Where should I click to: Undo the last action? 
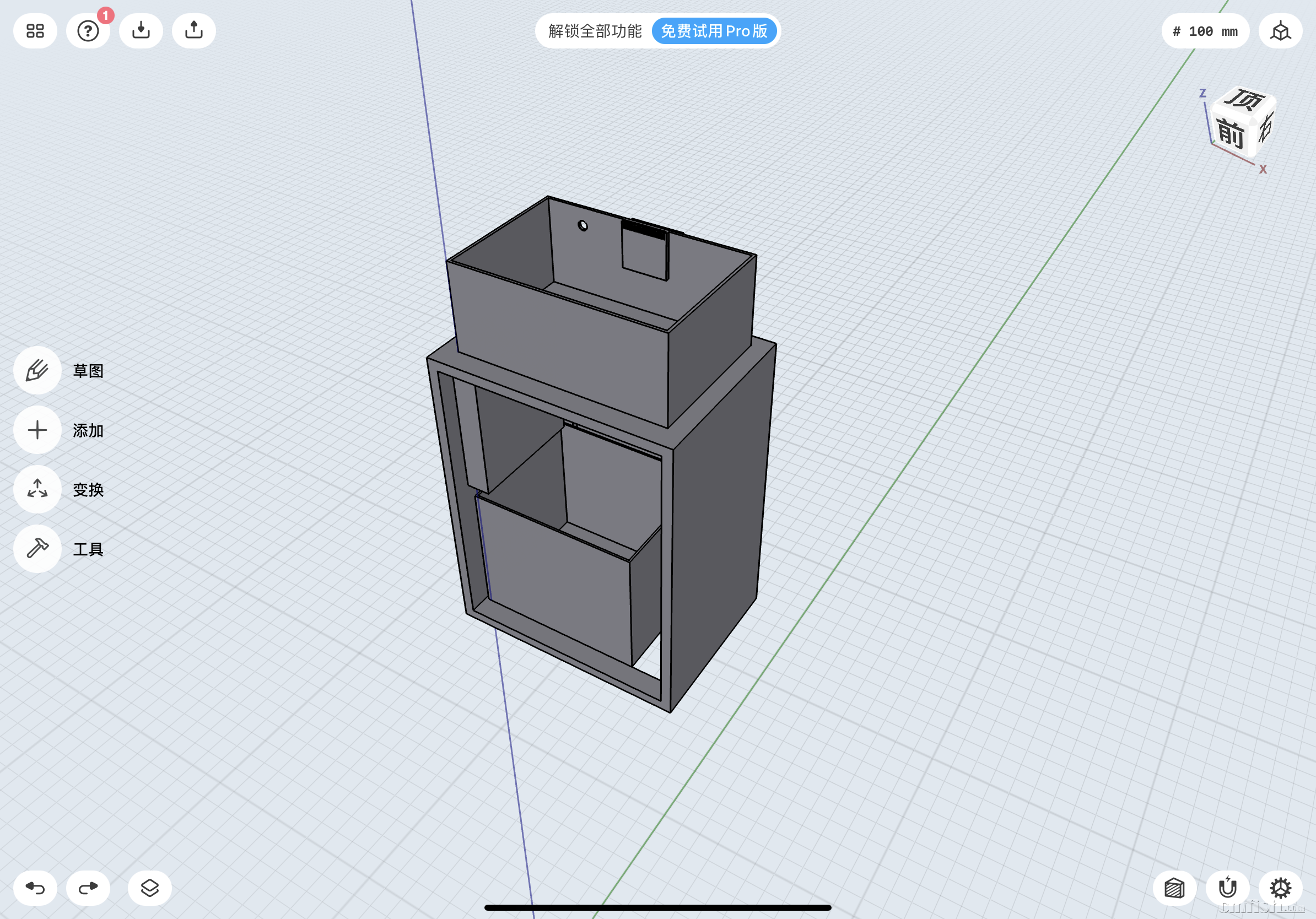tap(35, 888)
